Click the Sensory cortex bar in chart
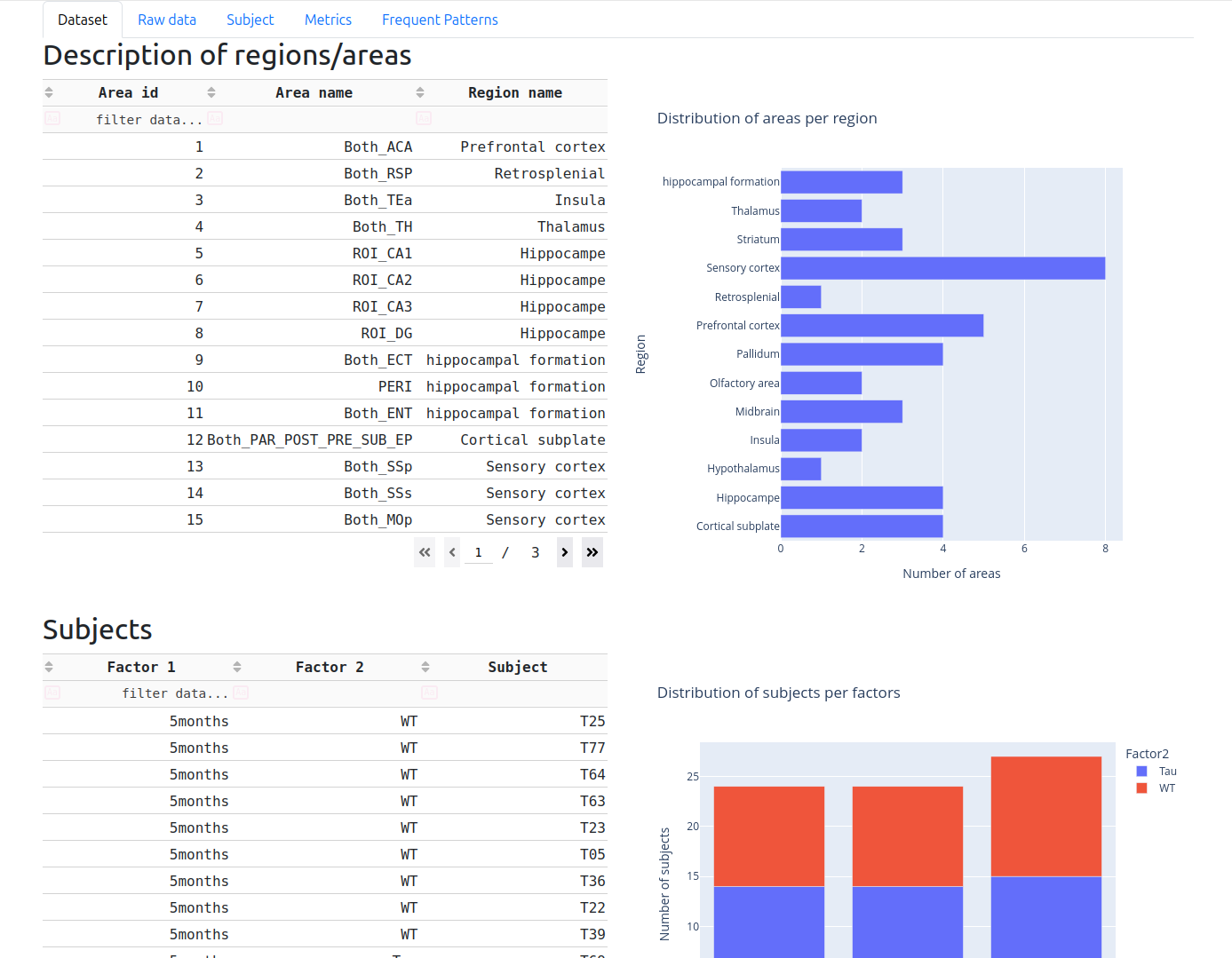The image size is (1232, 958). click(x=942, y=268)
